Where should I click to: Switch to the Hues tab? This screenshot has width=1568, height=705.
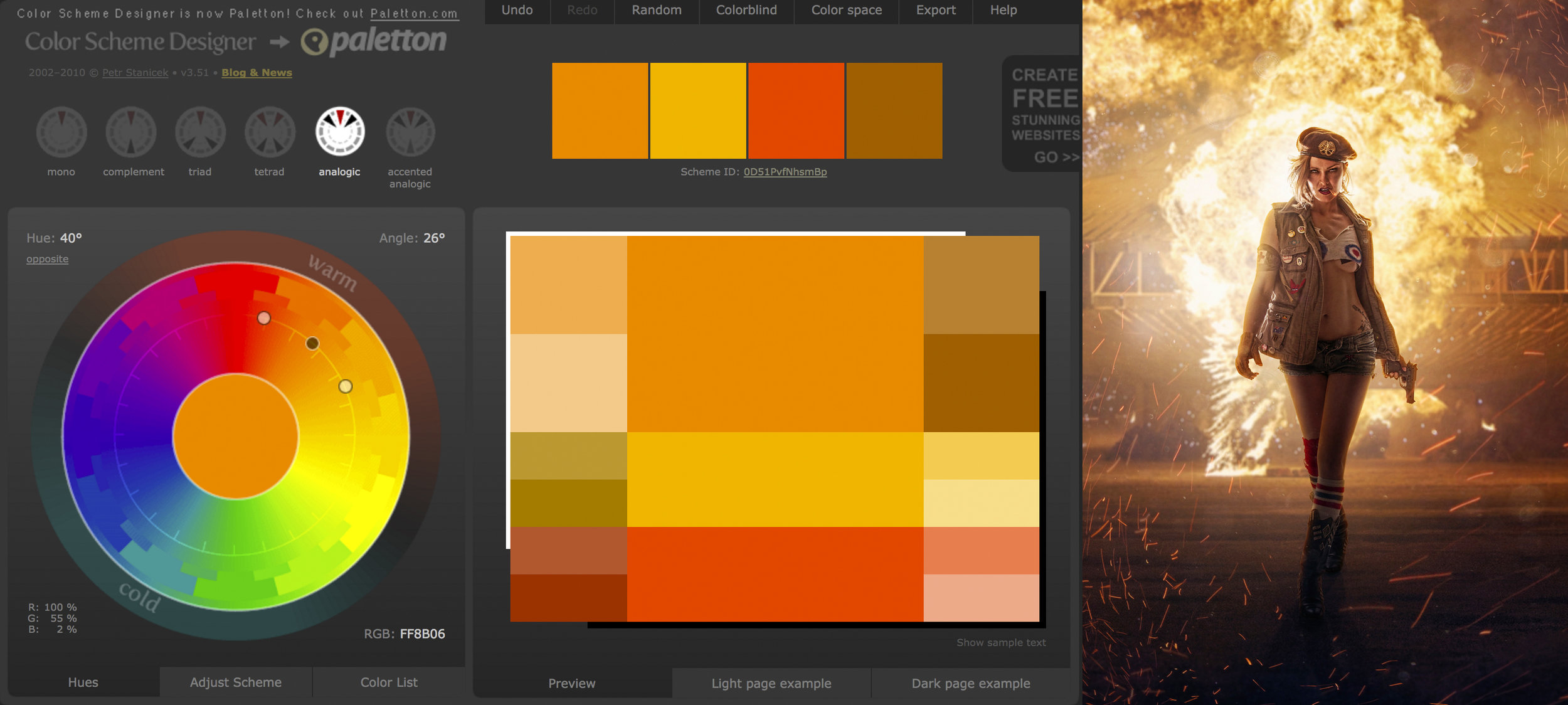click(83, 682)
